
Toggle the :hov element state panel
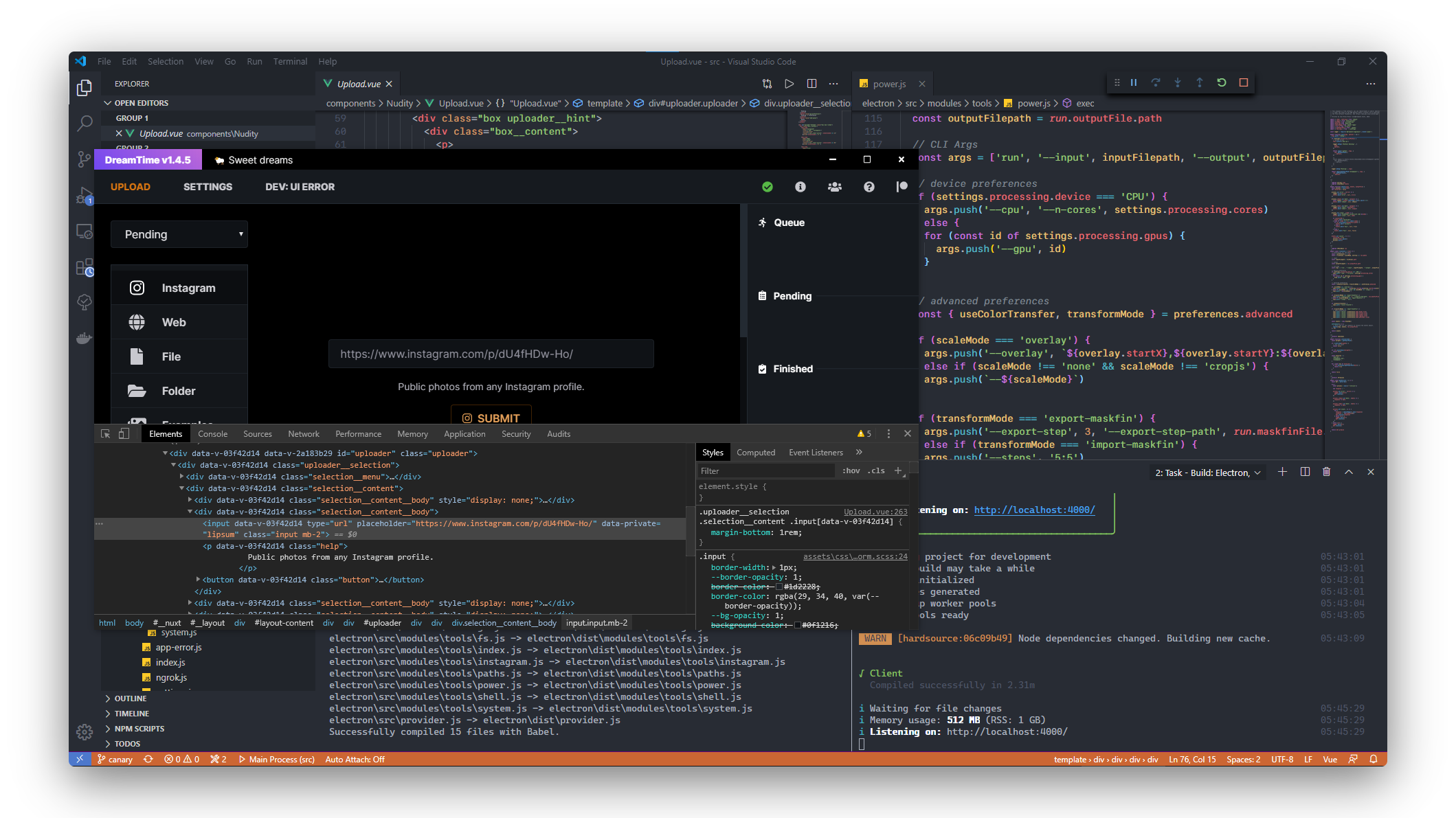point(851,471)
